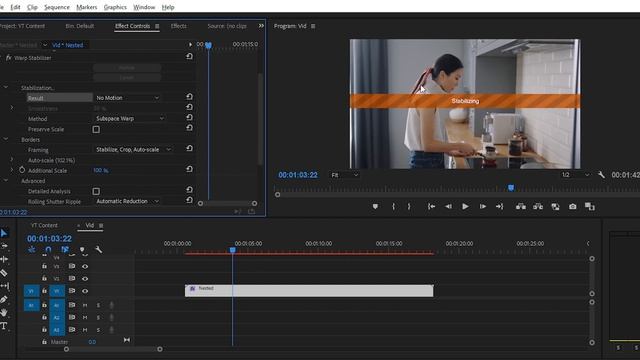This screenshot has width=640, height=360.
Task: Mark In point in Program monitor
Action: pos(393,207)
